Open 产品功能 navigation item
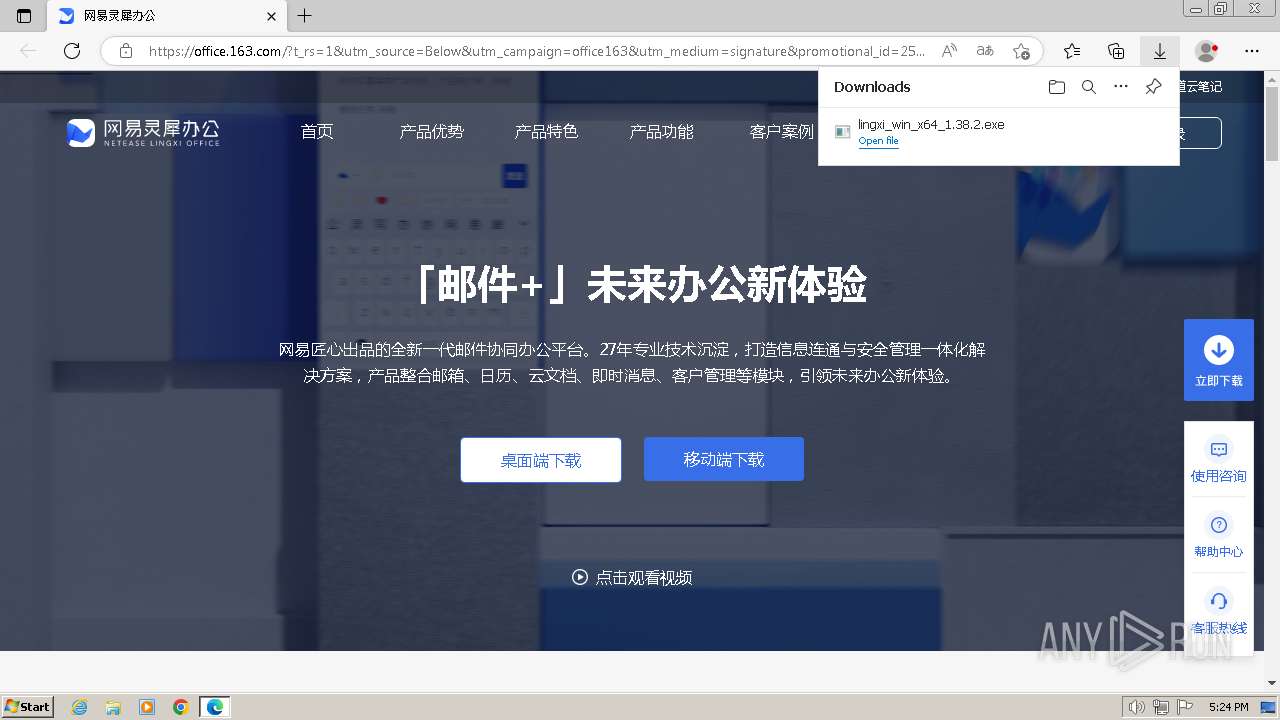The height and width of the screenshot is (720, 1280). [661, 131]
